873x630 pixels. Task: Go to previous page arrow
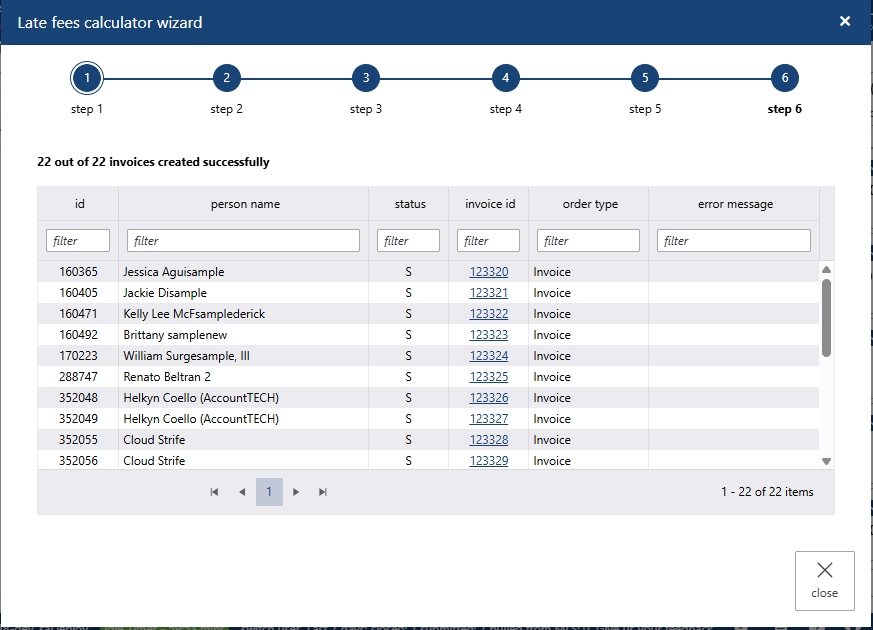[242, 492]
